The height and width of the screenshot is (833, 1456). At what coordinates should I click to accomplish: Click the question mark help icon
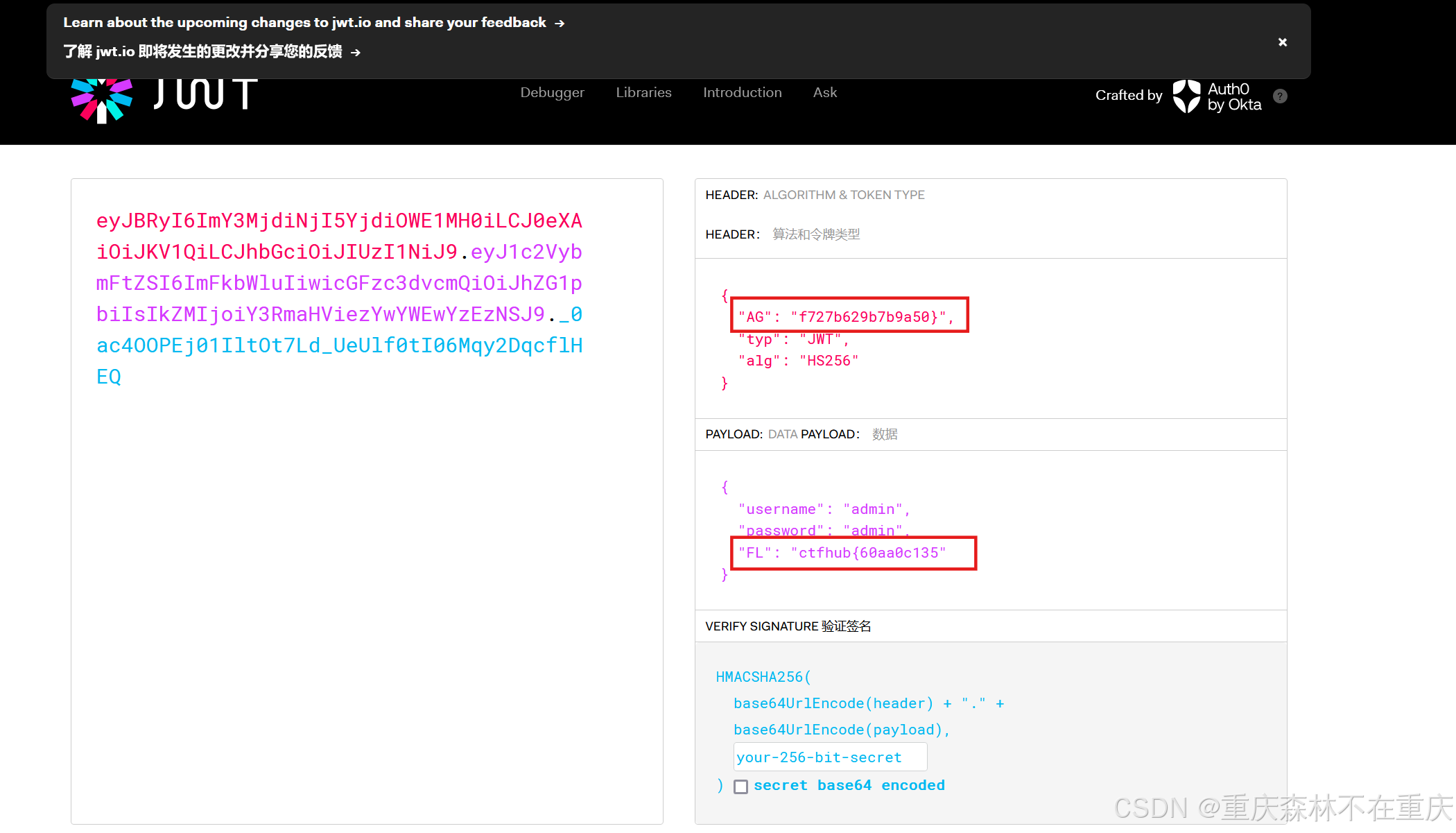click(1280, 96)
